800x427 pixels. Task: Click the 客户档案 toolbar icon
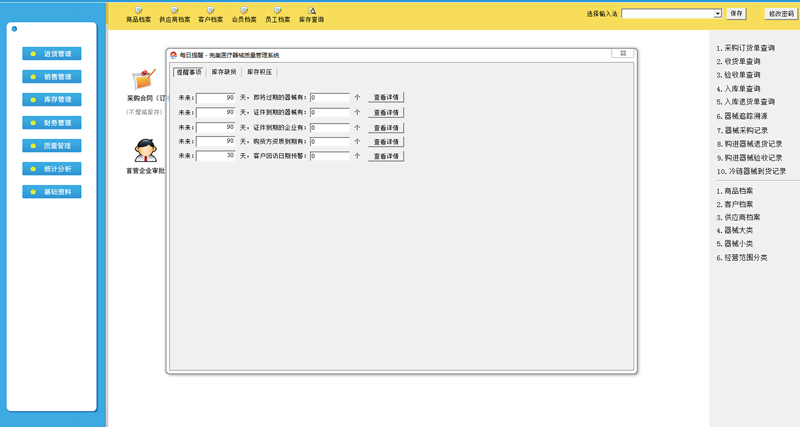pyautogui.click(x=210, y=11)
